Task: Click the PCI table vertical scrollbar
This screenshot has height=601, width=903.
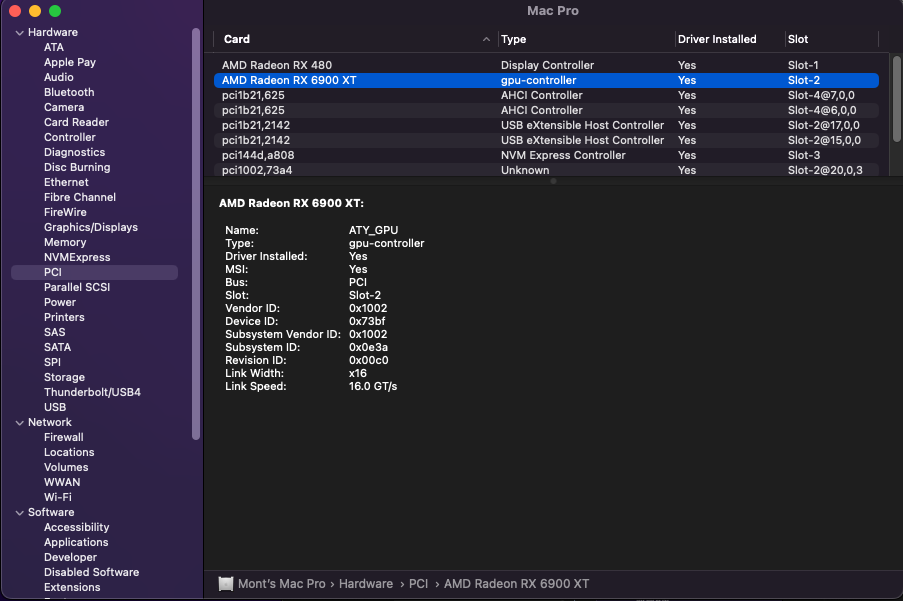Action: point(896,98)
